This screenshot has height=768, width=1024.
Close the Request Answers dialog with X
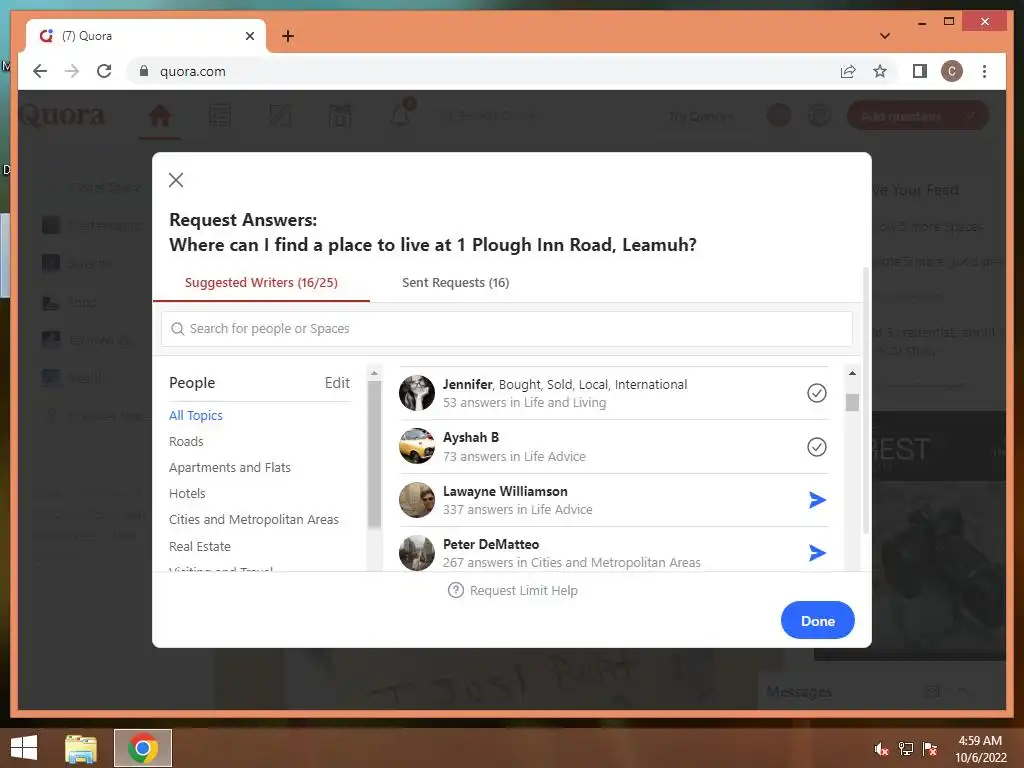click(x=176, y=180)
